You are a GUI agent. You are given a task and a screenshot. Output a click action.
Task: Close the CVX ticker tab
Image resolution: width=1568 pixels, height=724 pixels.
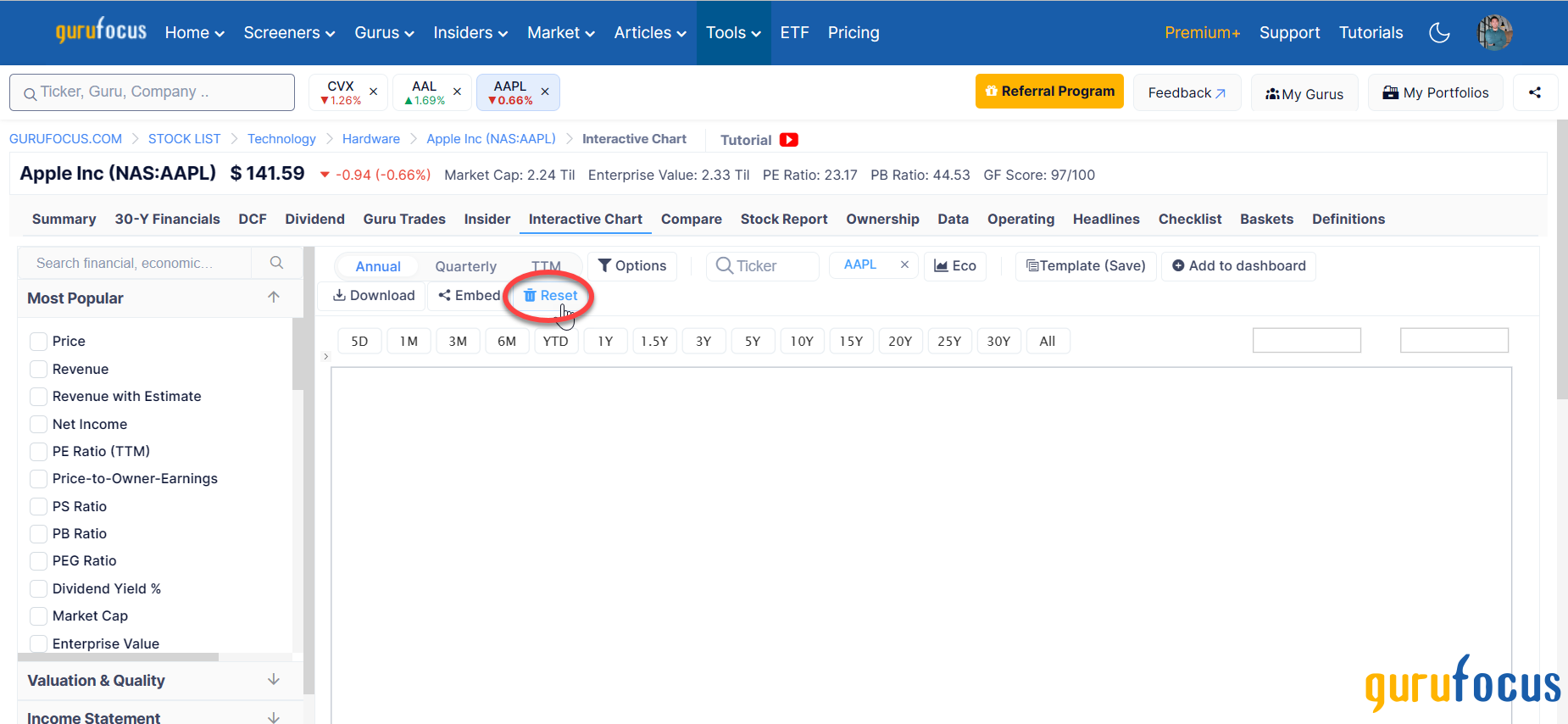pos(373,92)
